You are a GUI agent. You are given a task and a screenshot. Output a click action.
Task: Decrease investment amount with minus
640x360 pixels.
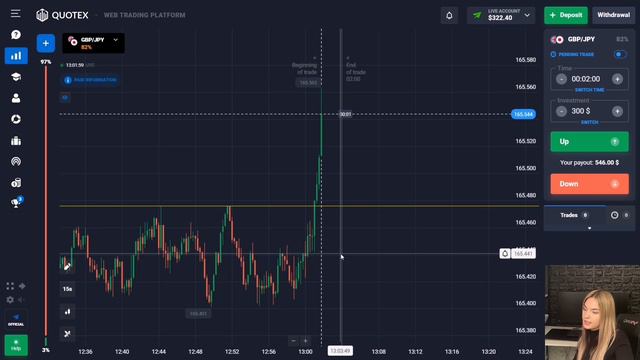click(561, 111)
